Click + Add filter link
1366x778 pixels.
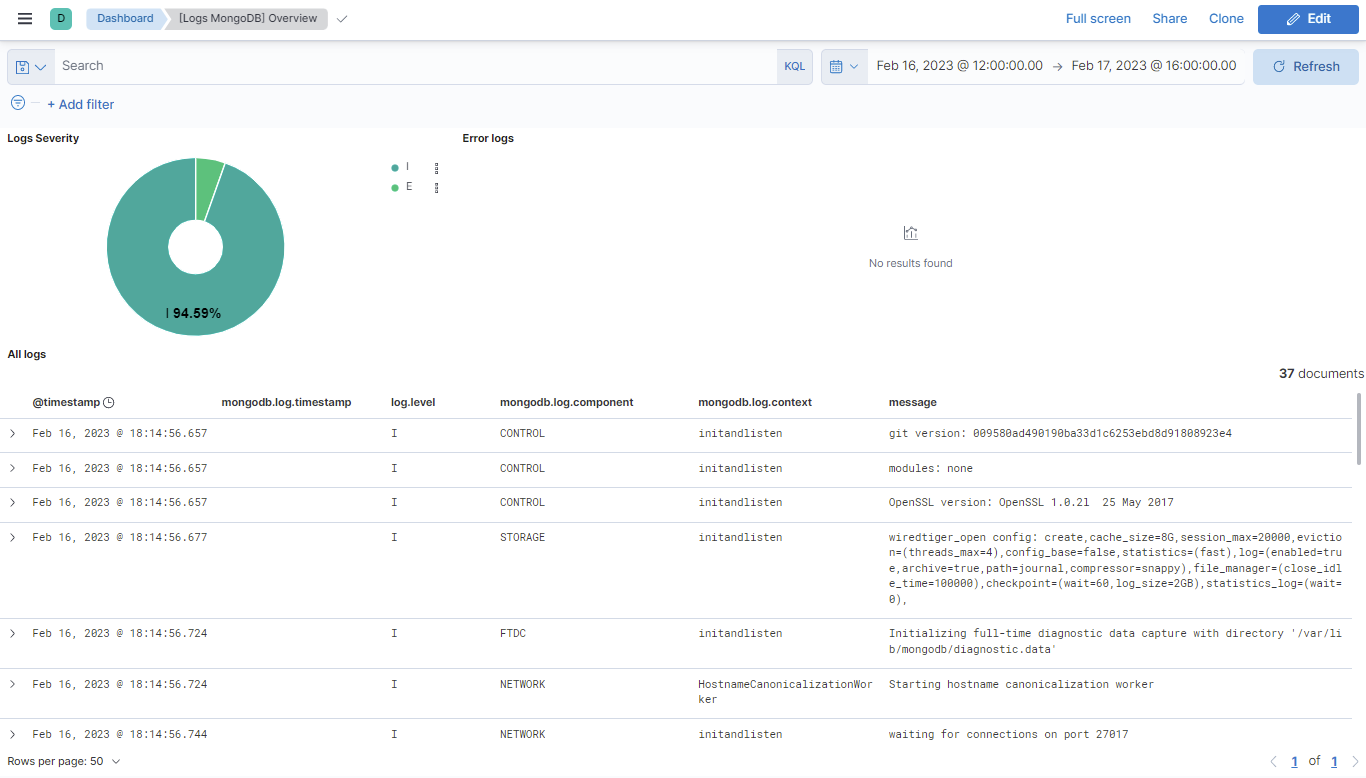coord(81,104)
